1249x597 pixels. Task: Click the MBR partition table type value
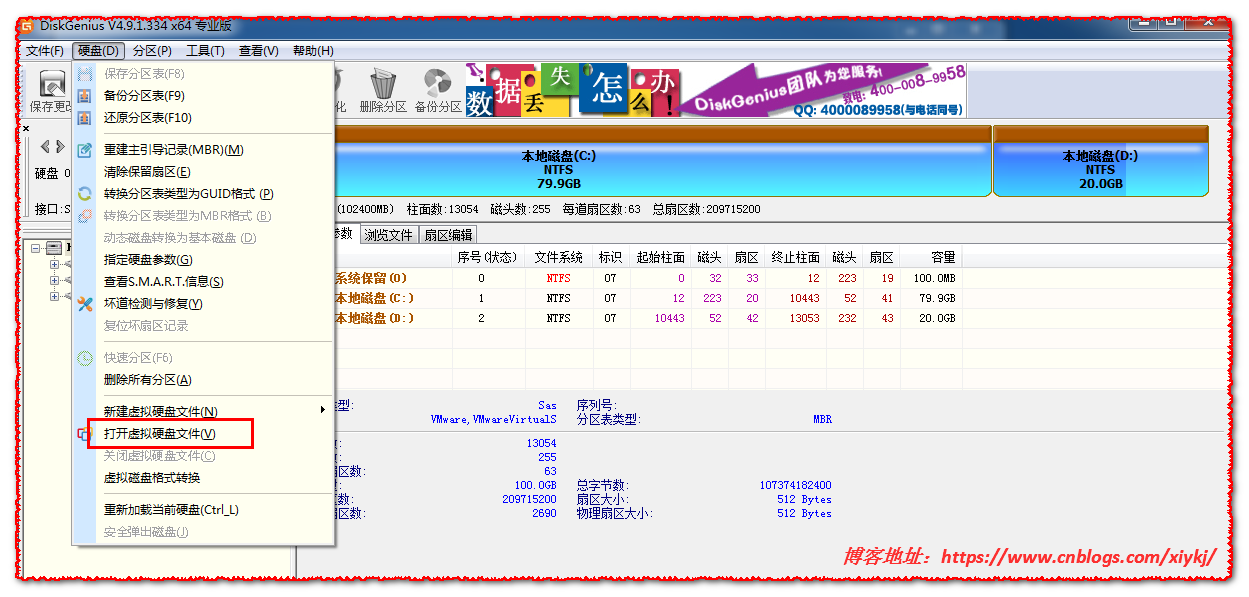click(x=822, y=420)
